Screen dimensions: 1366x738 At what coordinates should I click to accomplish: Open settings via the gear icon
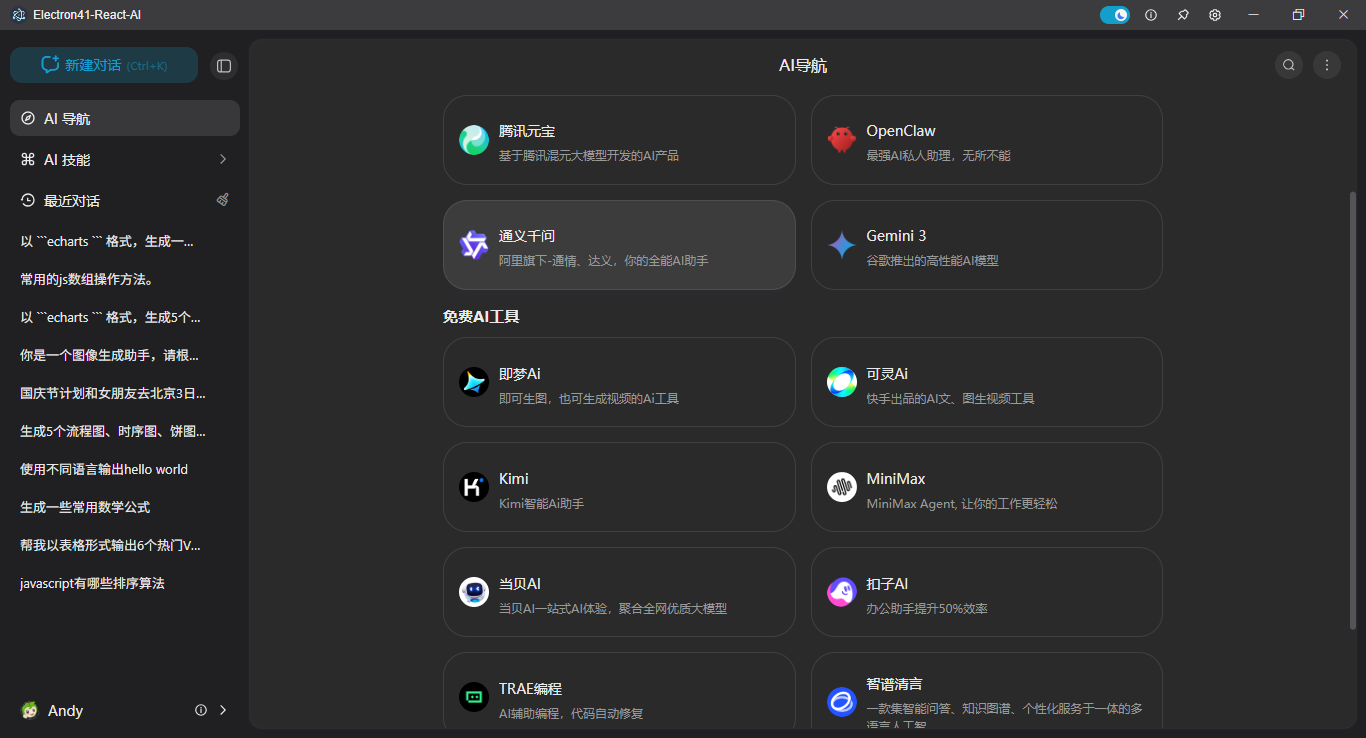point(1215,15)
